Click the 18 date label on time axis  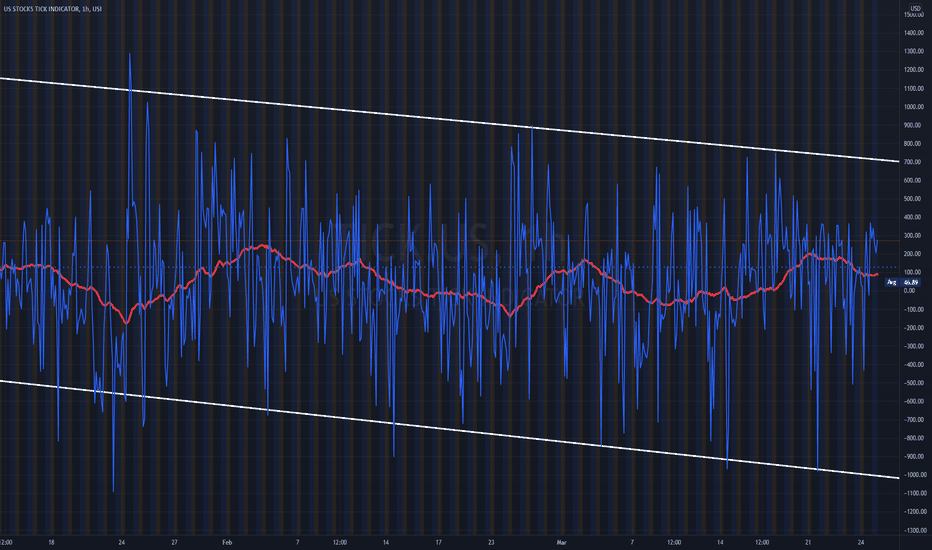click(51, 542)
